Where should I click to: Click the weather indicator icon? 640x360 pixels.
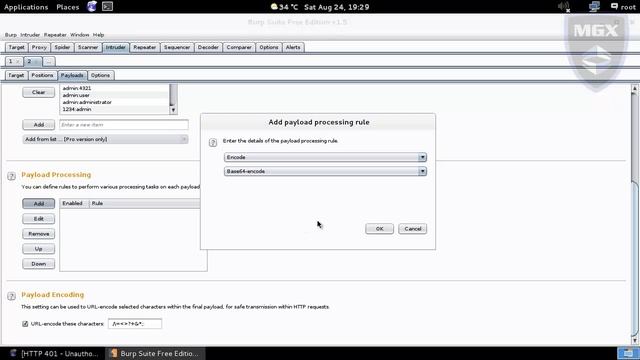click(274, 7)
